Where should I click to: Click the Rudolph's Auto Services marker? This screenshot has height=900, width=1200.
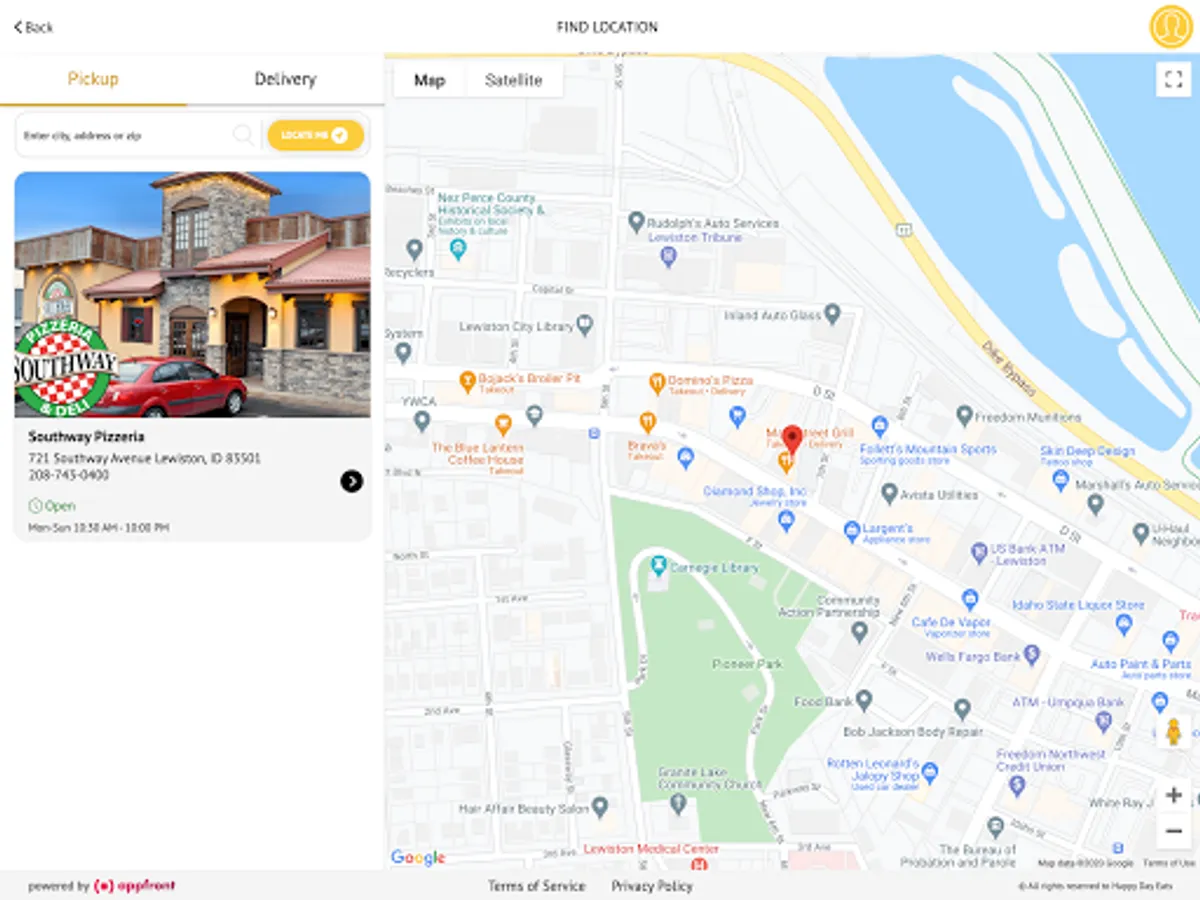click(636, 221)
